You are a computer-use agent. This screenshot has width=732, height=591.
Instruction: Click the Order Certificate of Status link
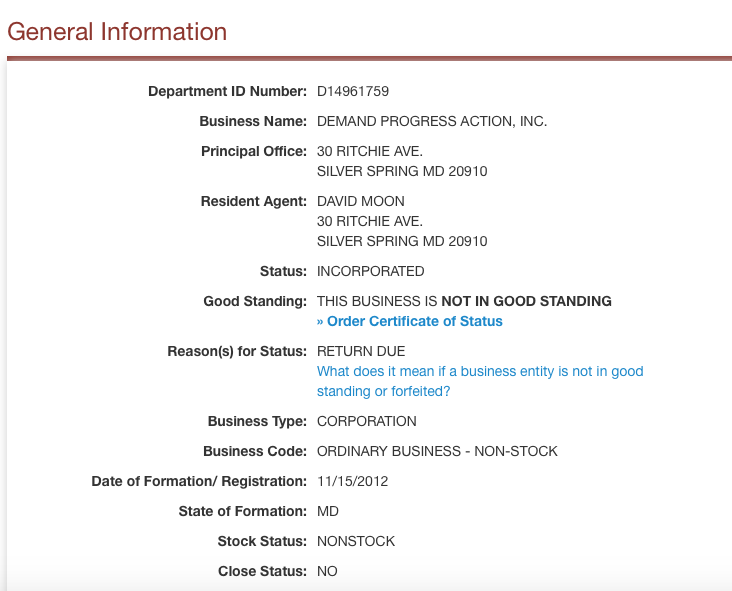tap(410, 321)
